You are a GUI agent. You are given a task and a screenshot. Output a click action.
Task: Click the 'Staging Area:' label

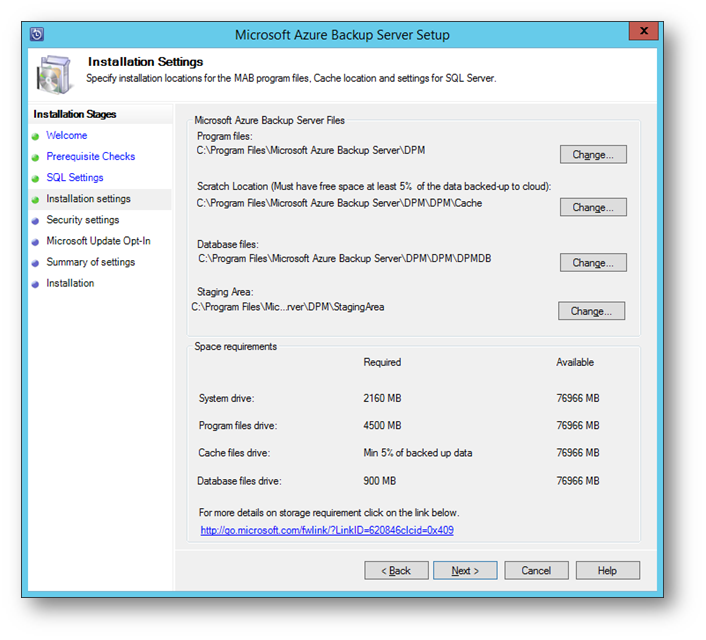(x=225, y=292)
